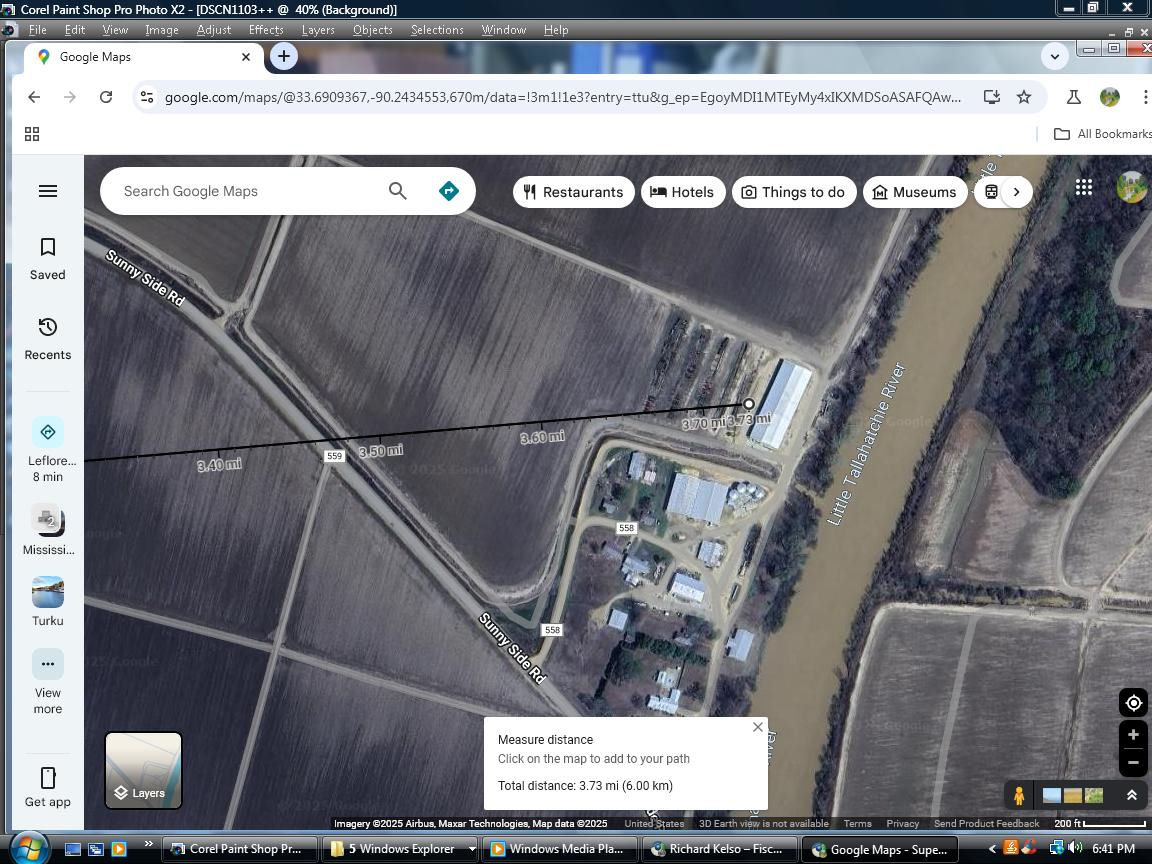The image size is (1152, 864).
Task: Toggle the Museums filter chip
Action: pos(914,192)
